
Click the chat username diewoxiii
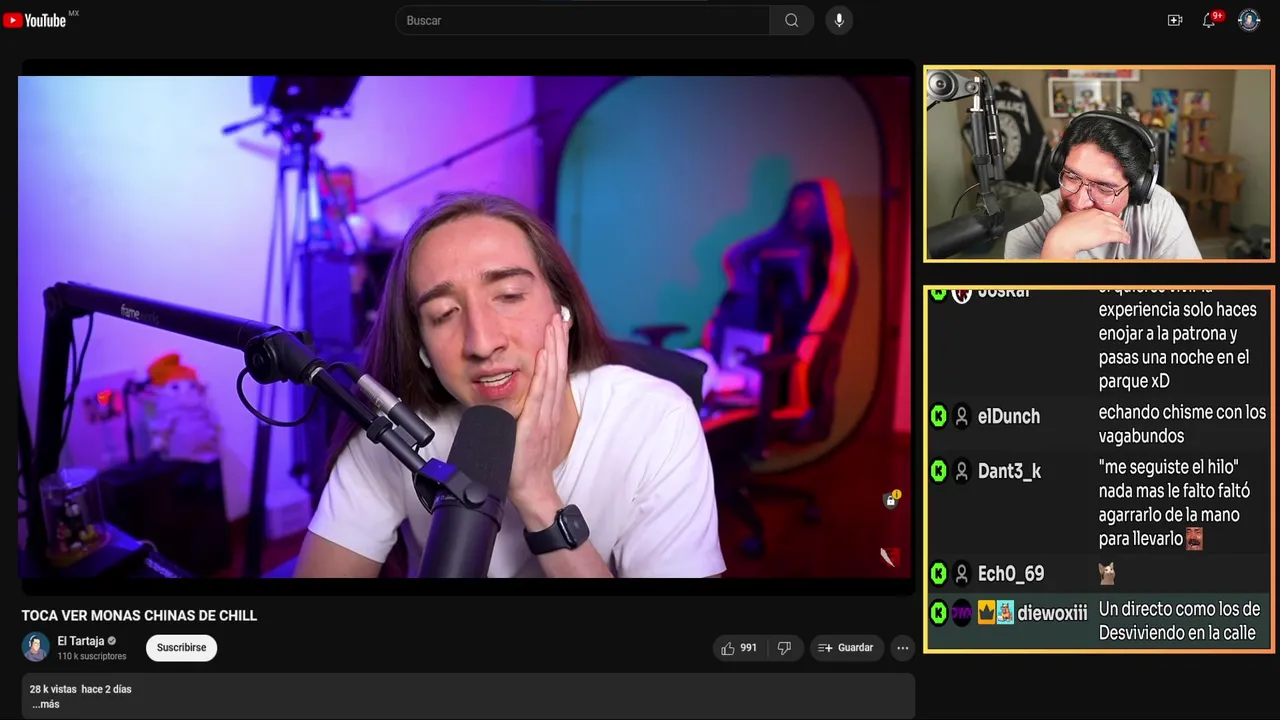coord(1052,613)
